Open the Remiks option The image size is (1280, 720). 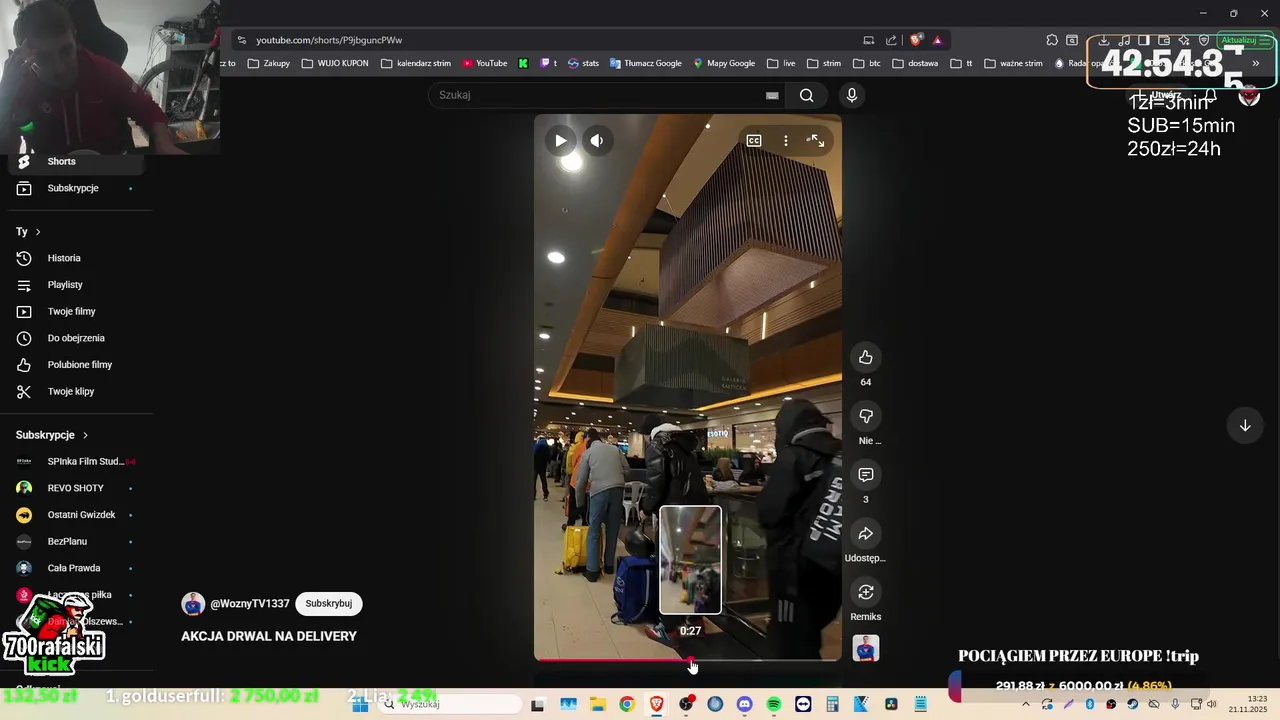tap(866, 592)
